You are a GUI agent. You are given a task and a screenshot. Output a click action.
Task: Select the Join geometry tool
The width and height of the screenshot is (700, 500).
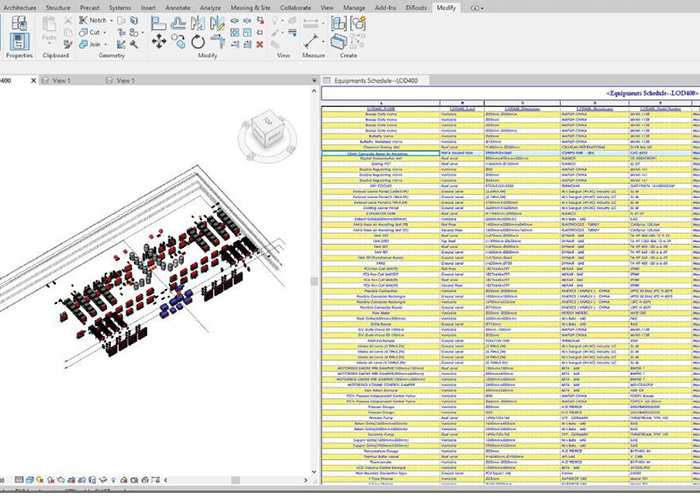[90, 44]
